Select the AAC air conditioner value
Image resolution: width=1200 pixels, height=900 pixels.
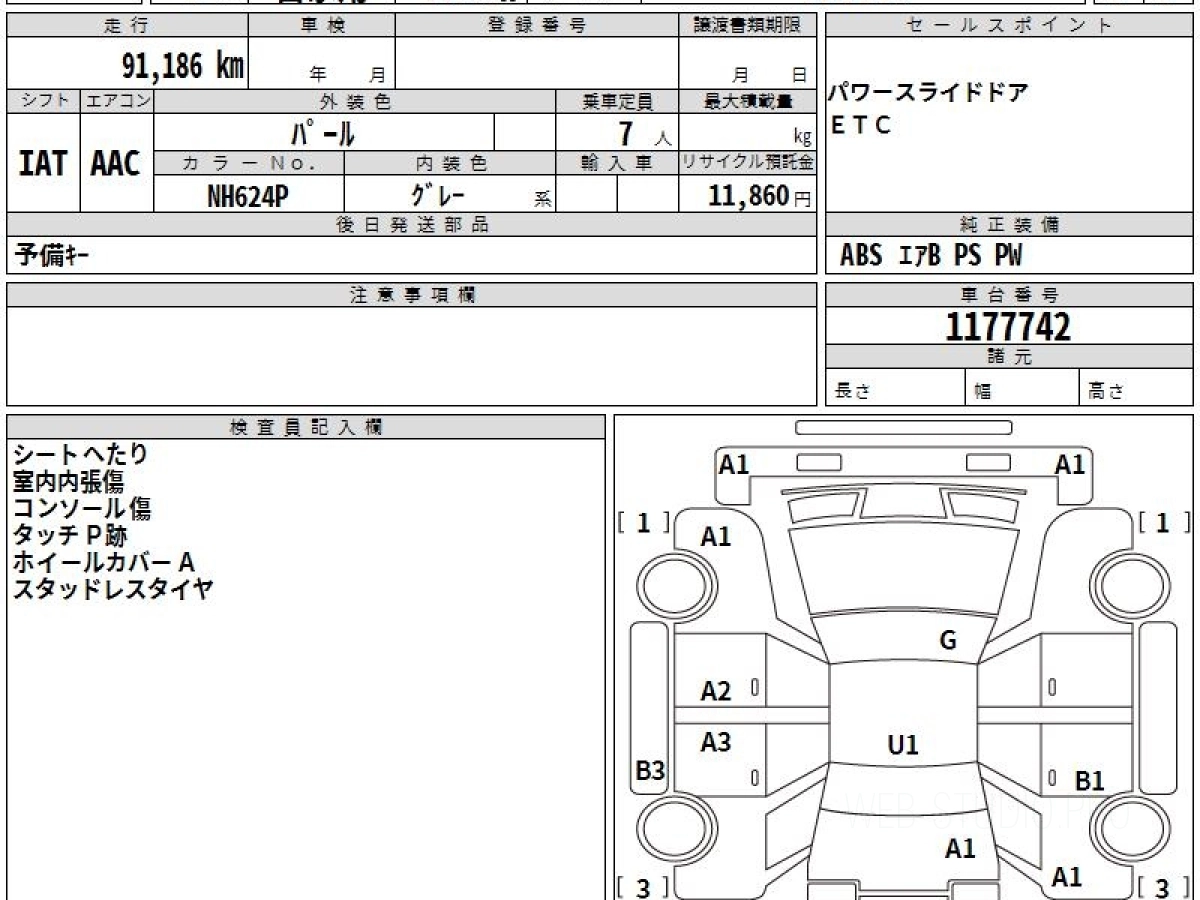(116, 163)
